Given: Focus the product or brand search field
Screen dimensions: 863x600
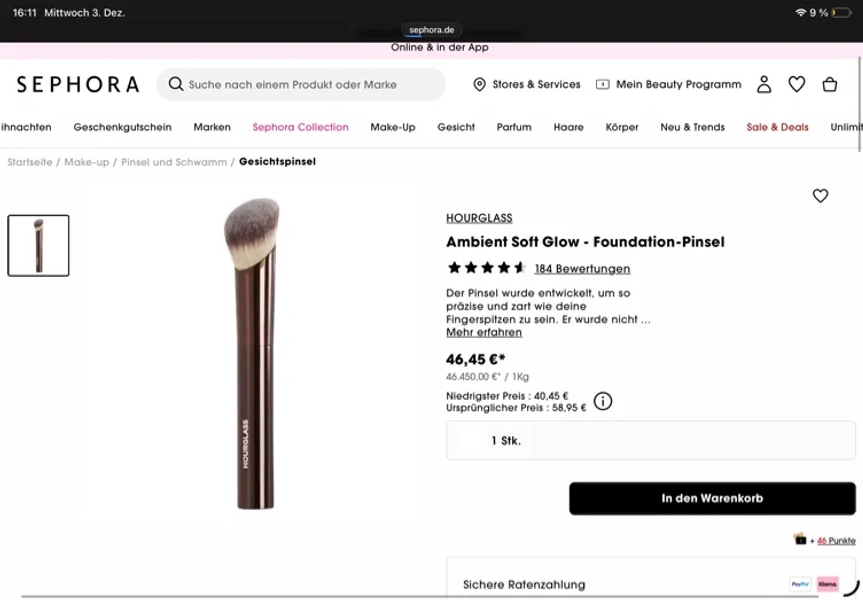Looking at the screenshot, I should [x=301, y=84].
